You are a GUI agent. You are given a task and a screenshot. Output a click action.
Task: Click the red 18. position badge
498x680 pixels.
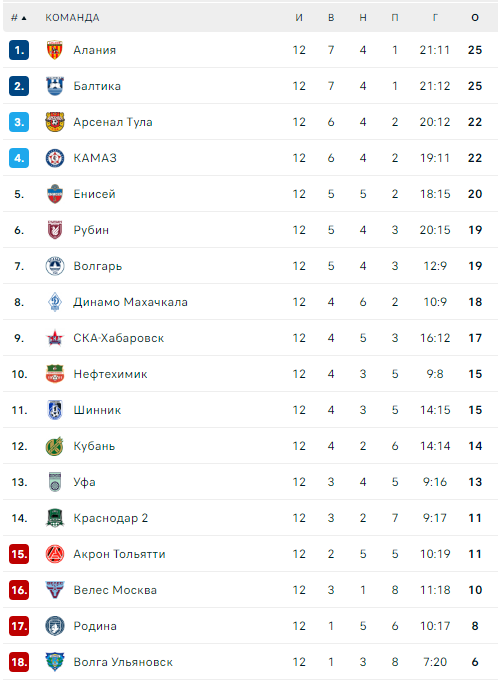coord(19,662)
